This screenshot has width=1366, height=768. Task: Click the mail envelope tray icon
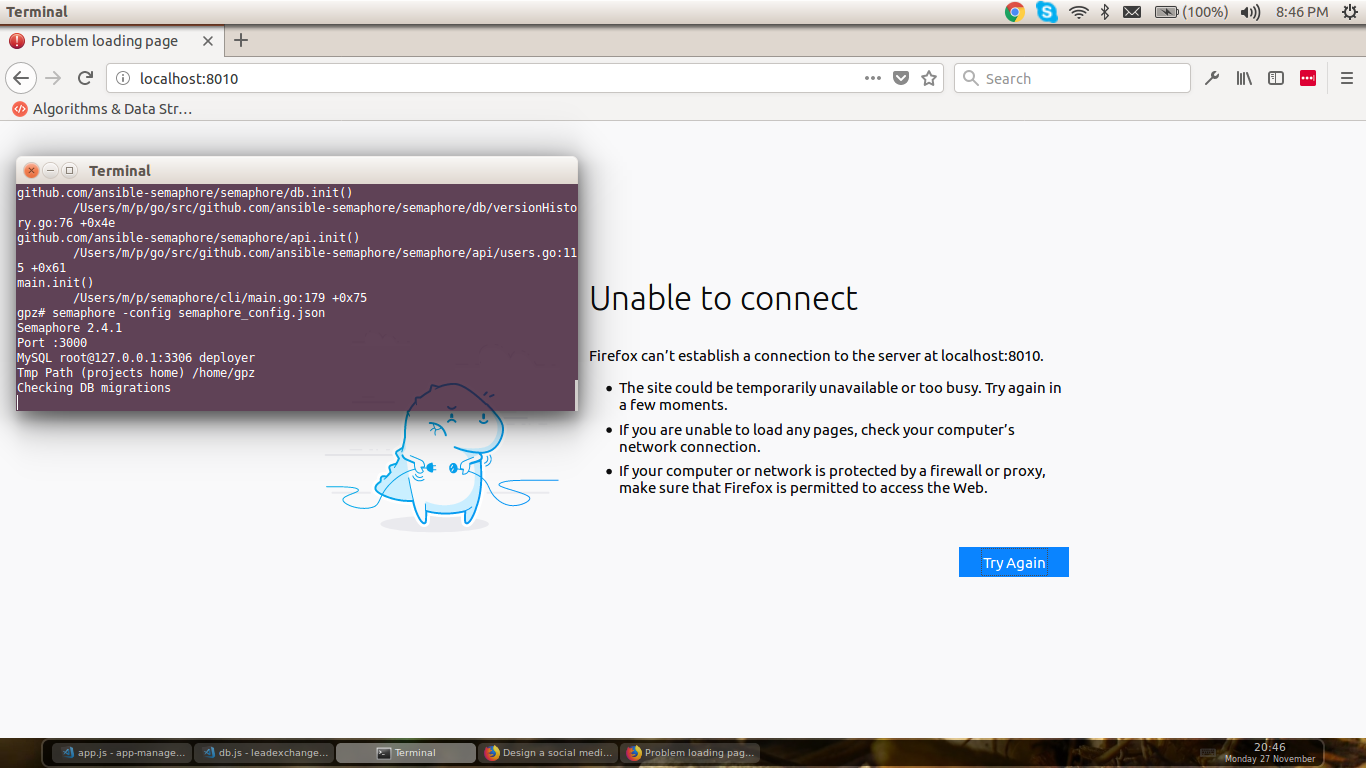point(1132,12)
